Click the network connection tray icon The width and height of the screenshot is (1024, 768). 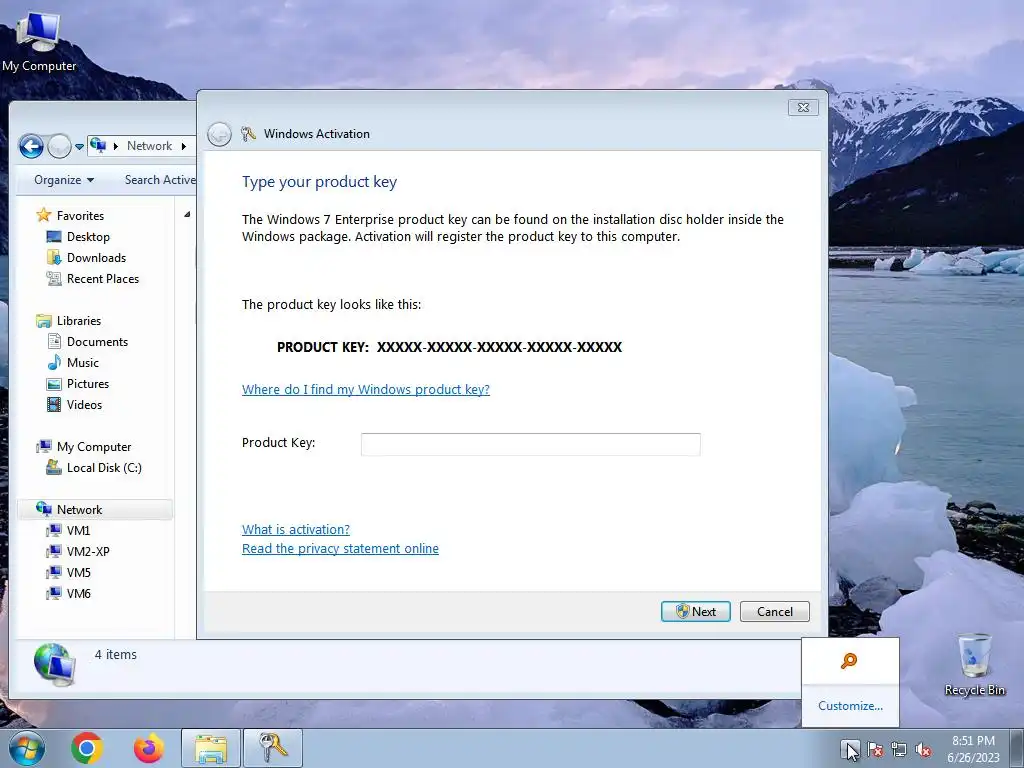(x=899, y=750)
